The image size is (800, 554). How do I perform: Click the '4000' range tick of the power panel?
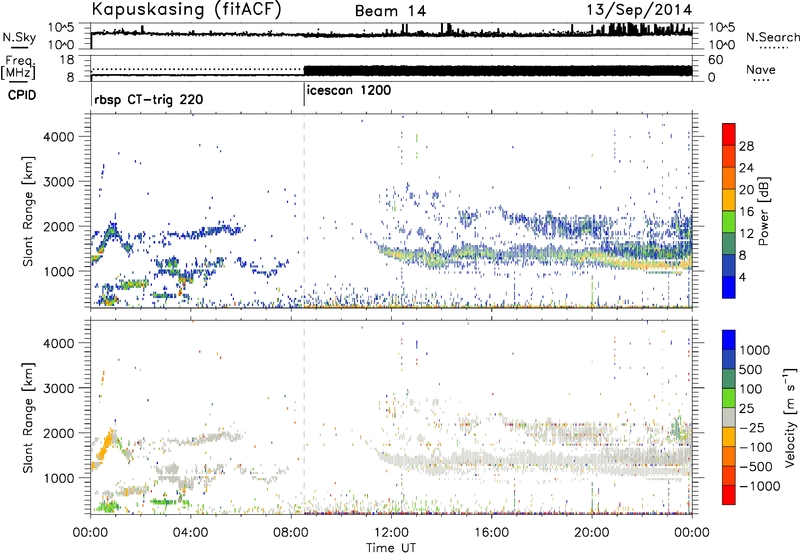(58, 137)
